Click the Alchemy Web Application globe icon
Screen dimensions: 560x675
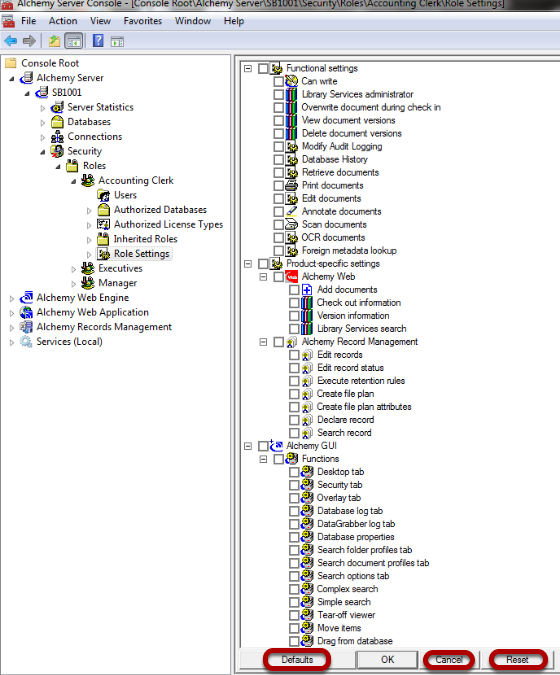[26, 312]
